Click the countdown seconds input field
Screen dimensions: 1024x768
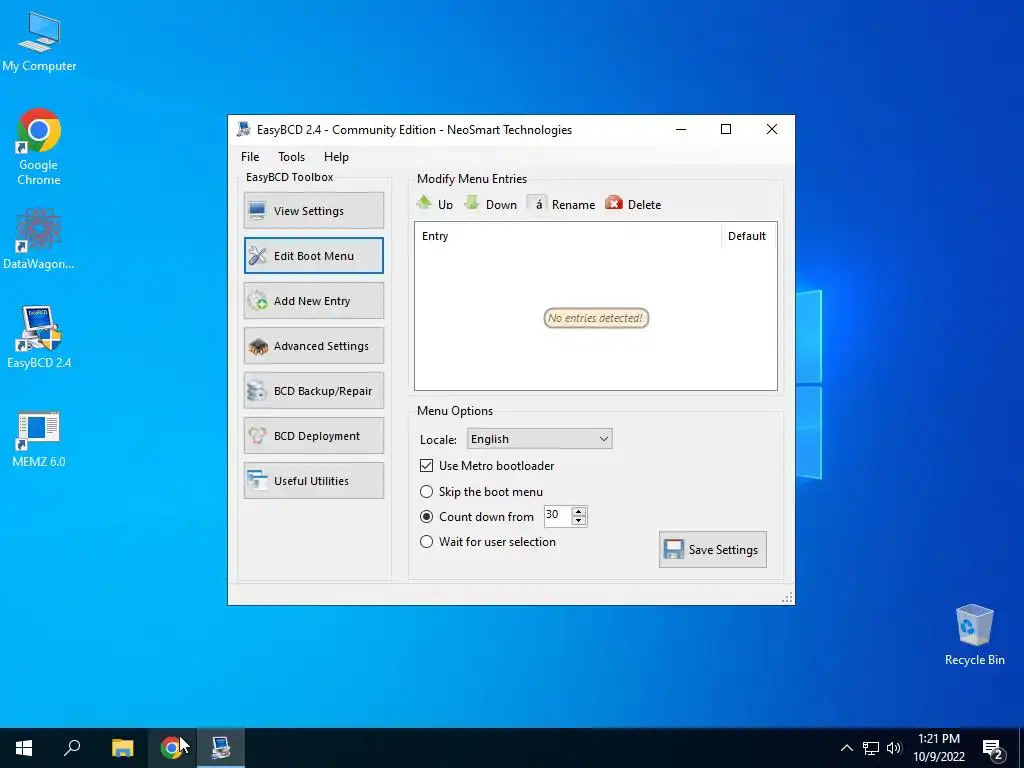point(558,516)
